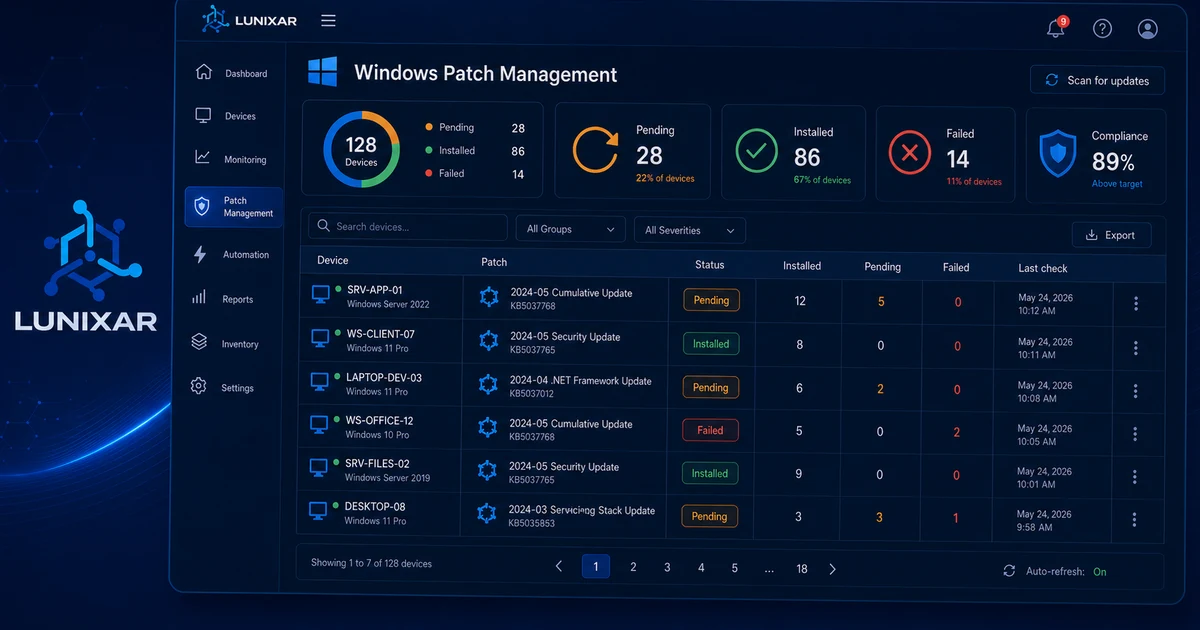Open the hamburger menu beside the Lunixar logo
Image resolution: width=1200 pixels, height=630 pixels.
coord(328,21)
